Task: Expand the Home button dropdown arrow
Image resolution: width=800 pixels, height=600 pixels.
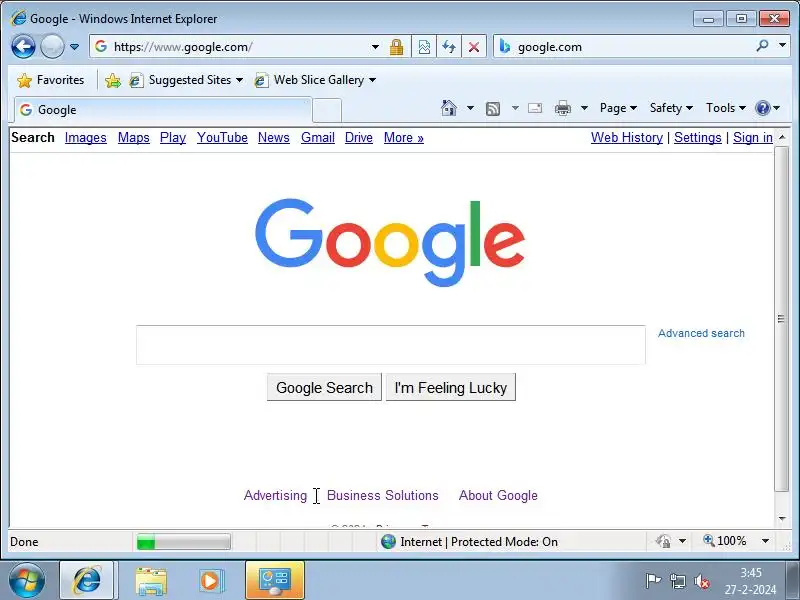Action: click(470, 108)
